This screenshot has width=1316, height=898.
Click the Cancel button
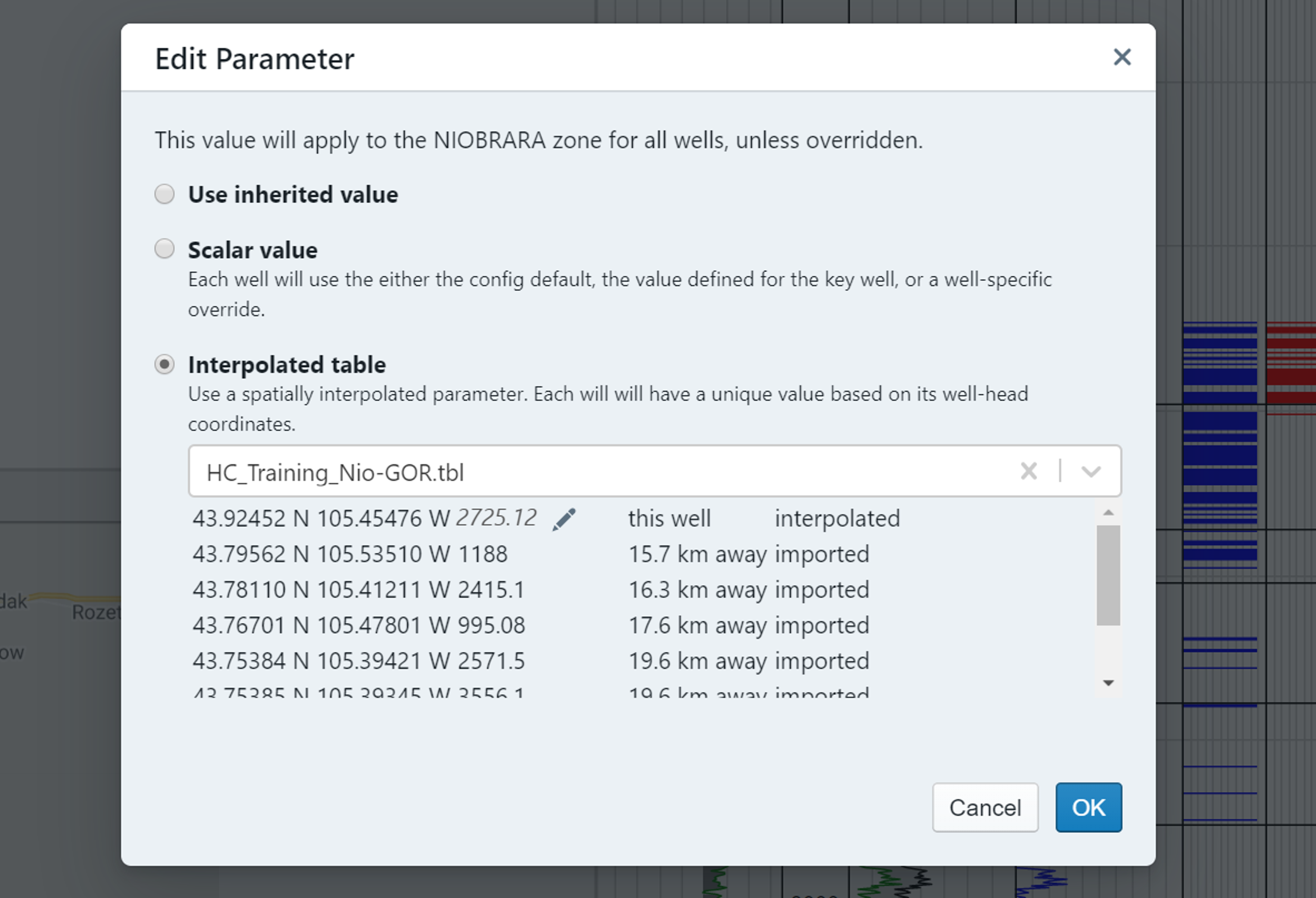click(x=985, y=807)
